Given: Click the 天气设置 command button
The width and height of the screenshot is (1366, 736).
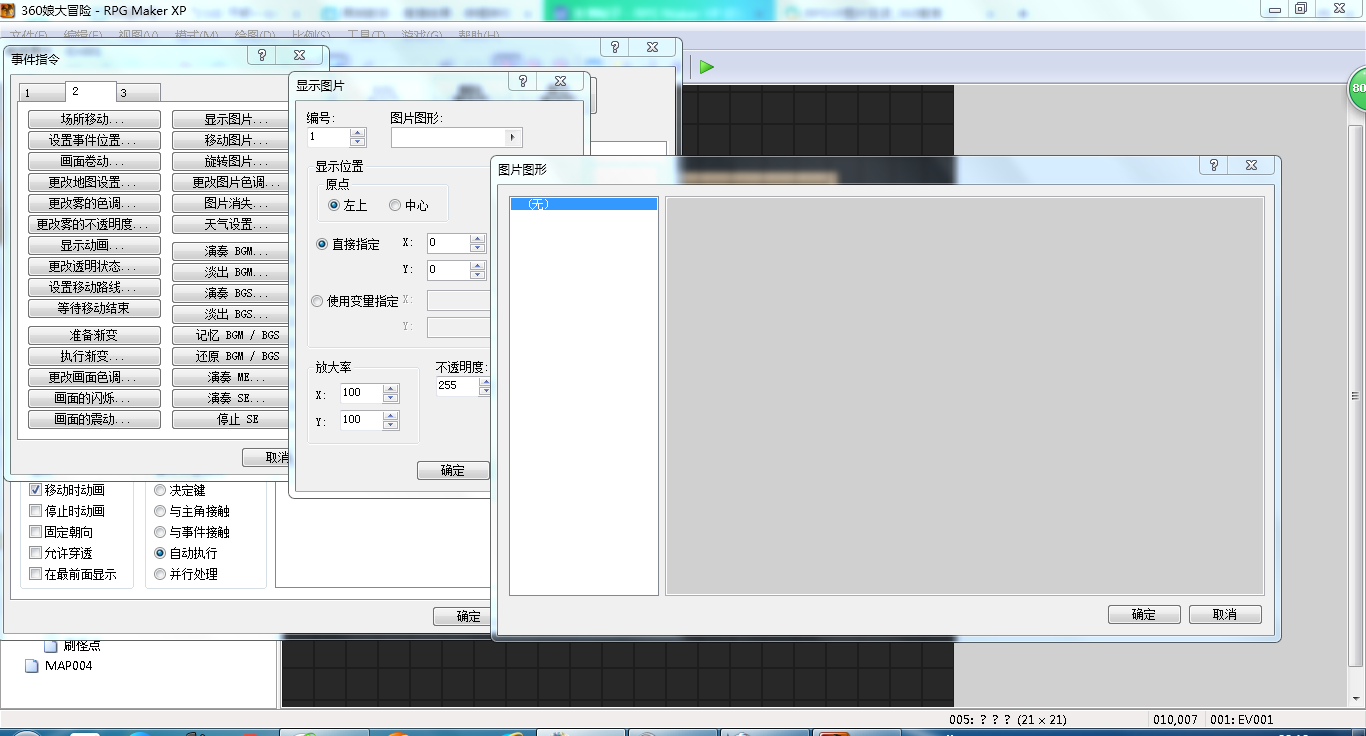Looking at the screenshot, I should click(231, 225).
